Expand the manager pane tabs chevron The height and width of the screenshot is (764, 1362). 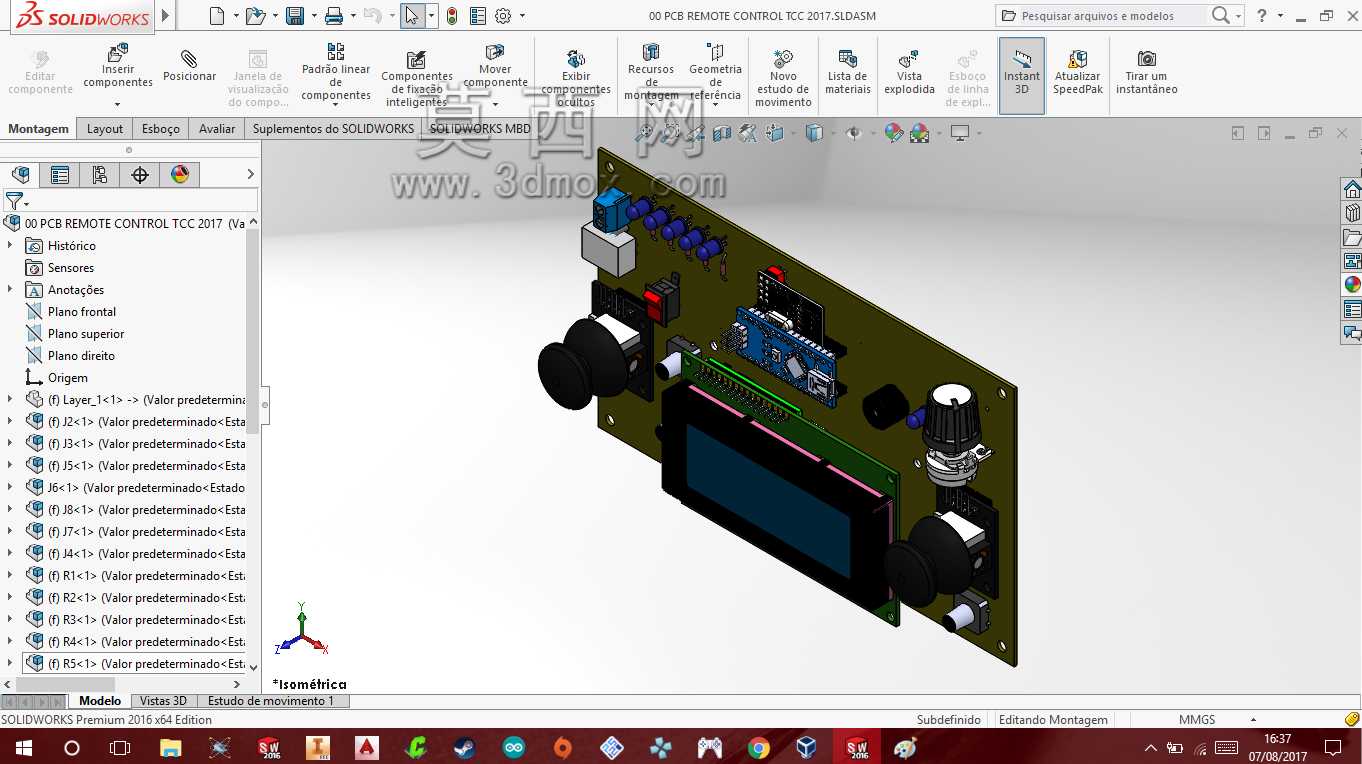tap(250, 175)
